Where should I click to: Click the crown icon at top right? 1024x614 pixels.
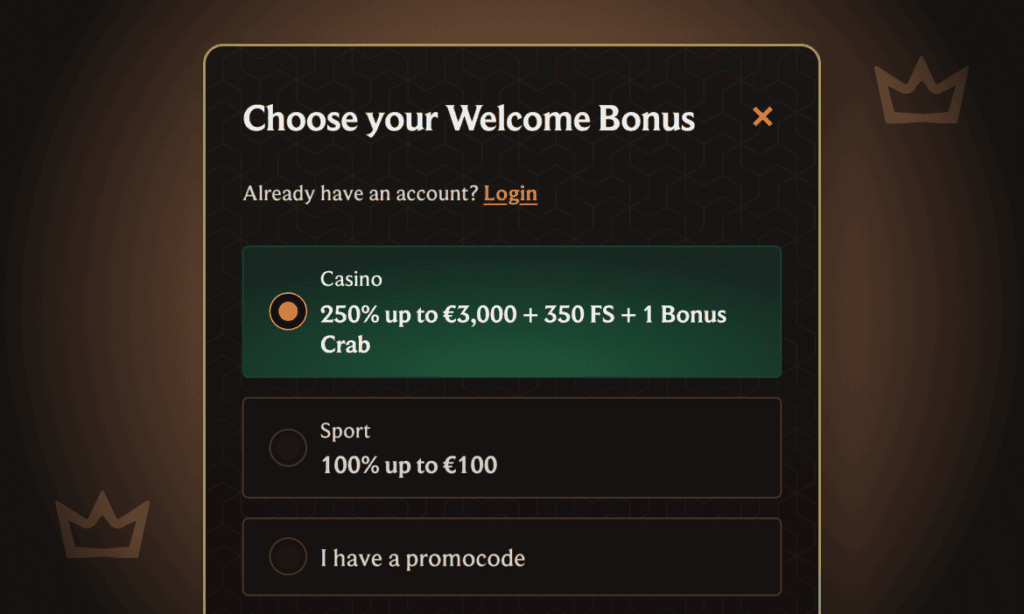pyautogui.click(x=920, y=90)
